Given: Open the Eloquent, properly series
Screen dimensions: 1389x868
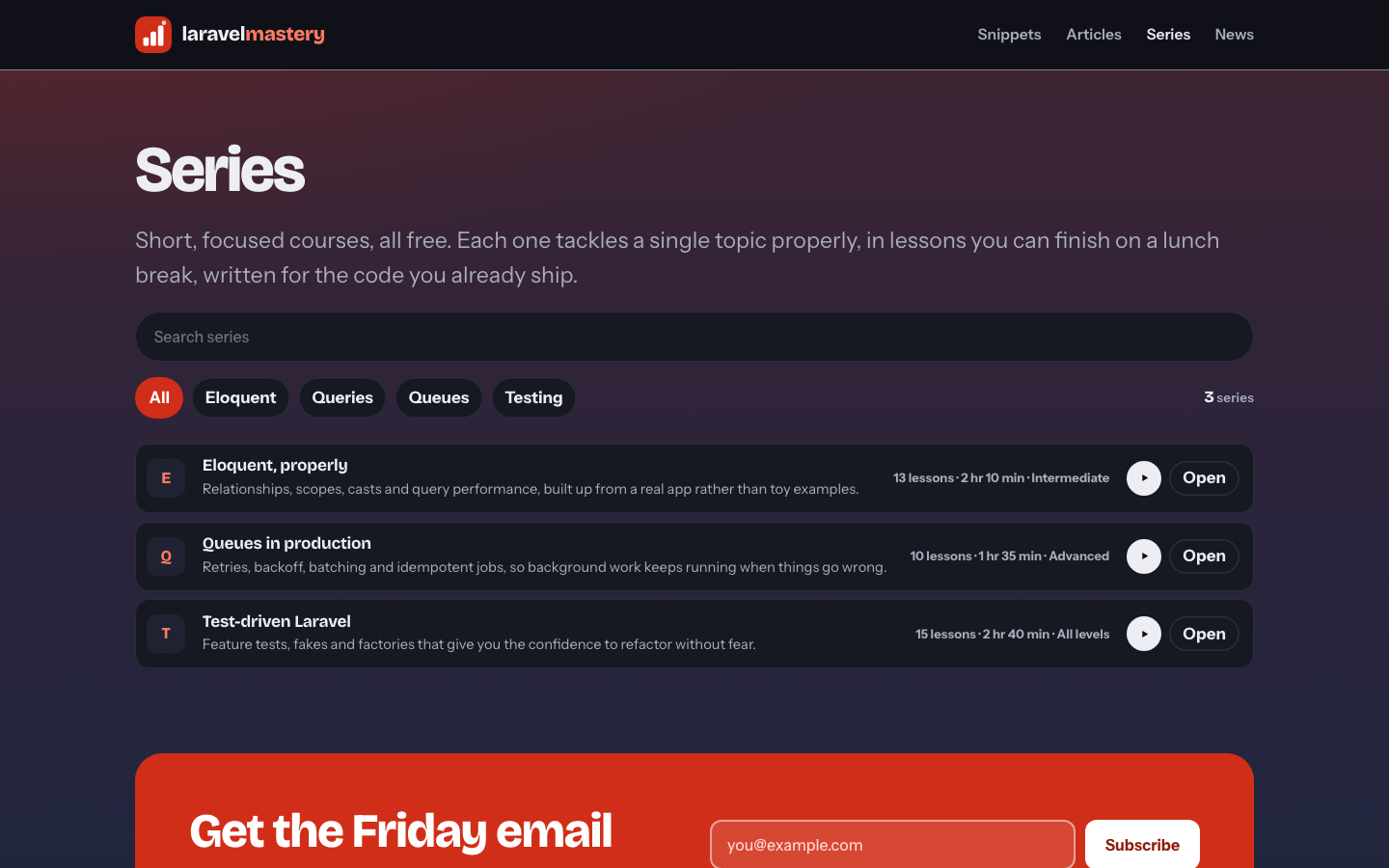Looking at the screenshot, I should [x=1204, y=478].
